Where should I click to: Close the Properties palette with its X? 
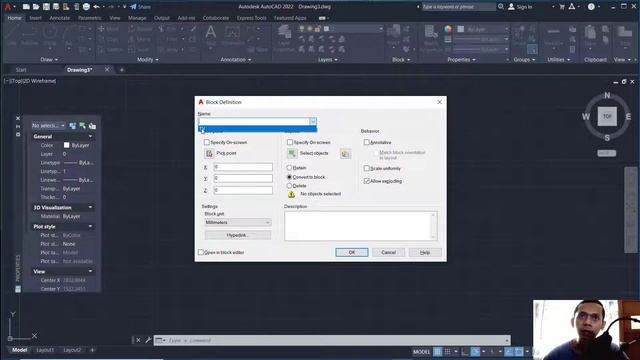[x=18, y=118]
